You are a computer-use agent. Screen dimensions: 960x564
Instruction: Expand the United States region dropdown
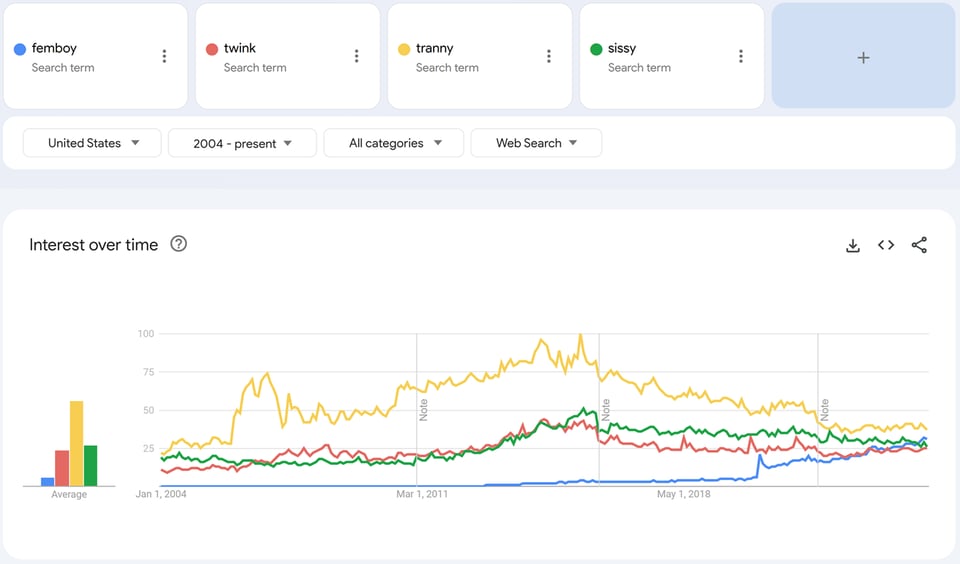pyautogui.click(x=93, y=143)
